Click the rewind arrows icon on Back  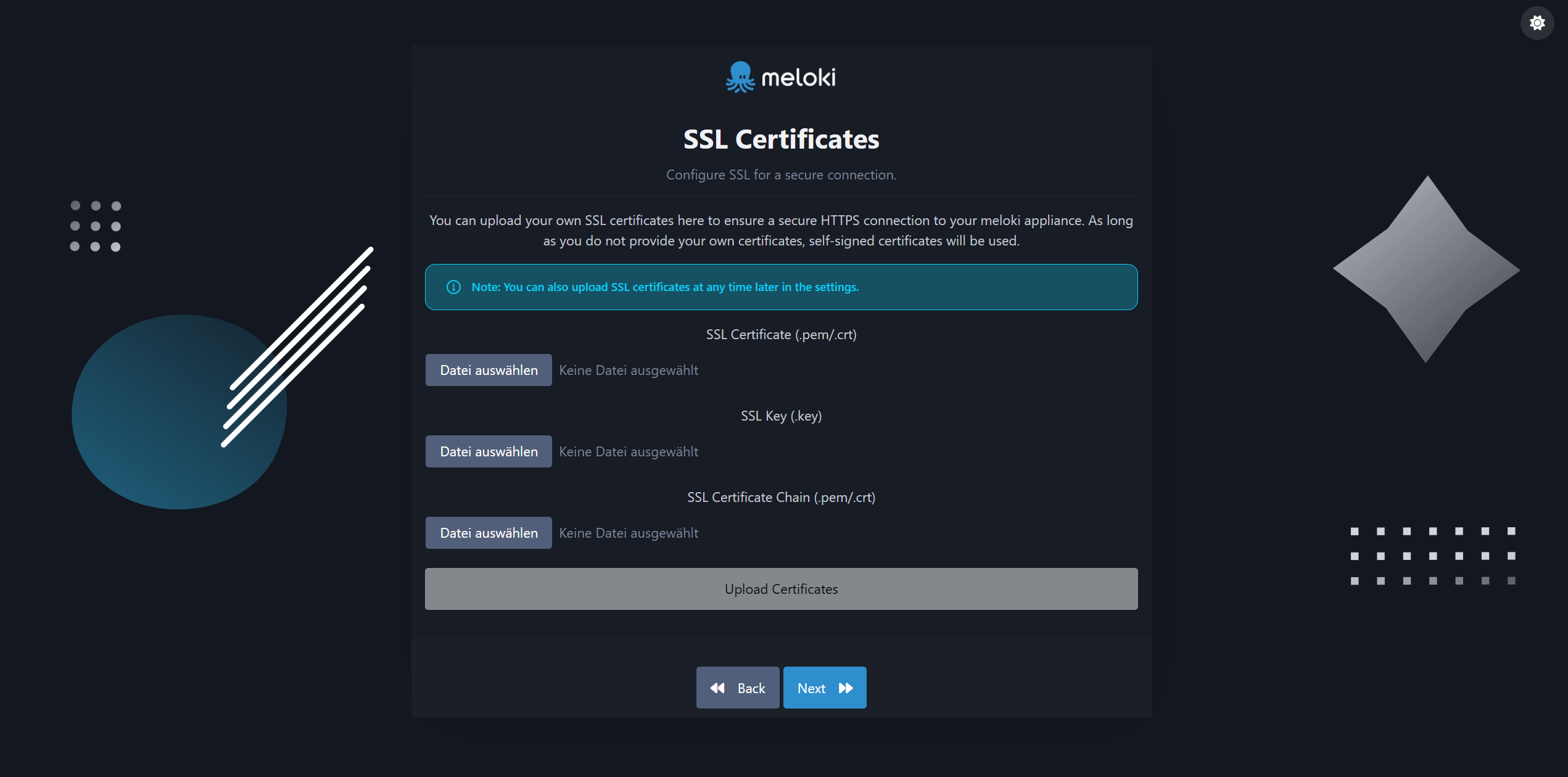pyautogui.click(x=717, y=688)
